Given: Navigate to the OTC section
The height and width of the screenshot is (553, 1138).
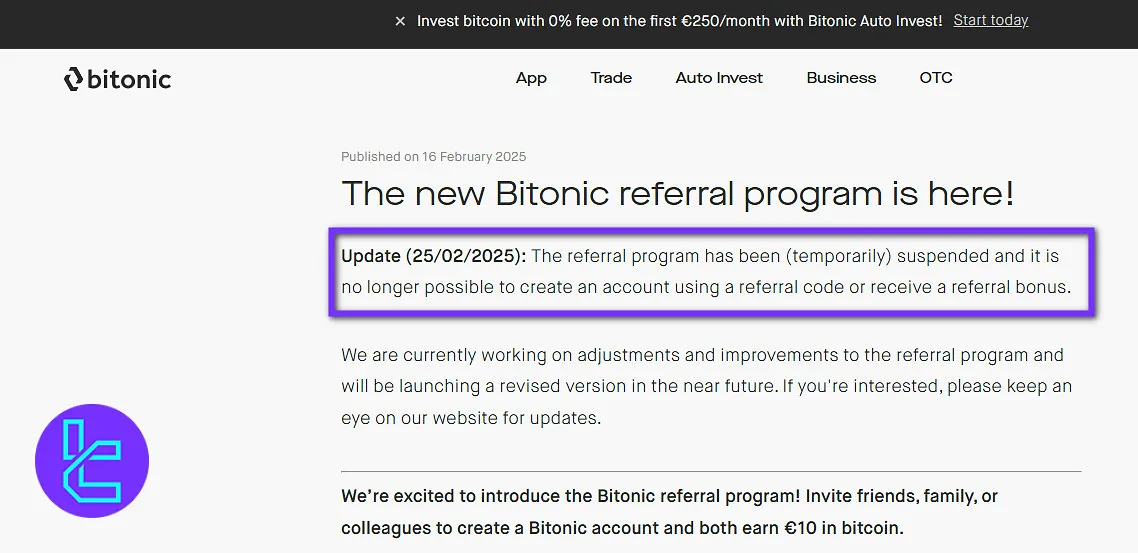Looking at the screenshot, I should (936, 78).
